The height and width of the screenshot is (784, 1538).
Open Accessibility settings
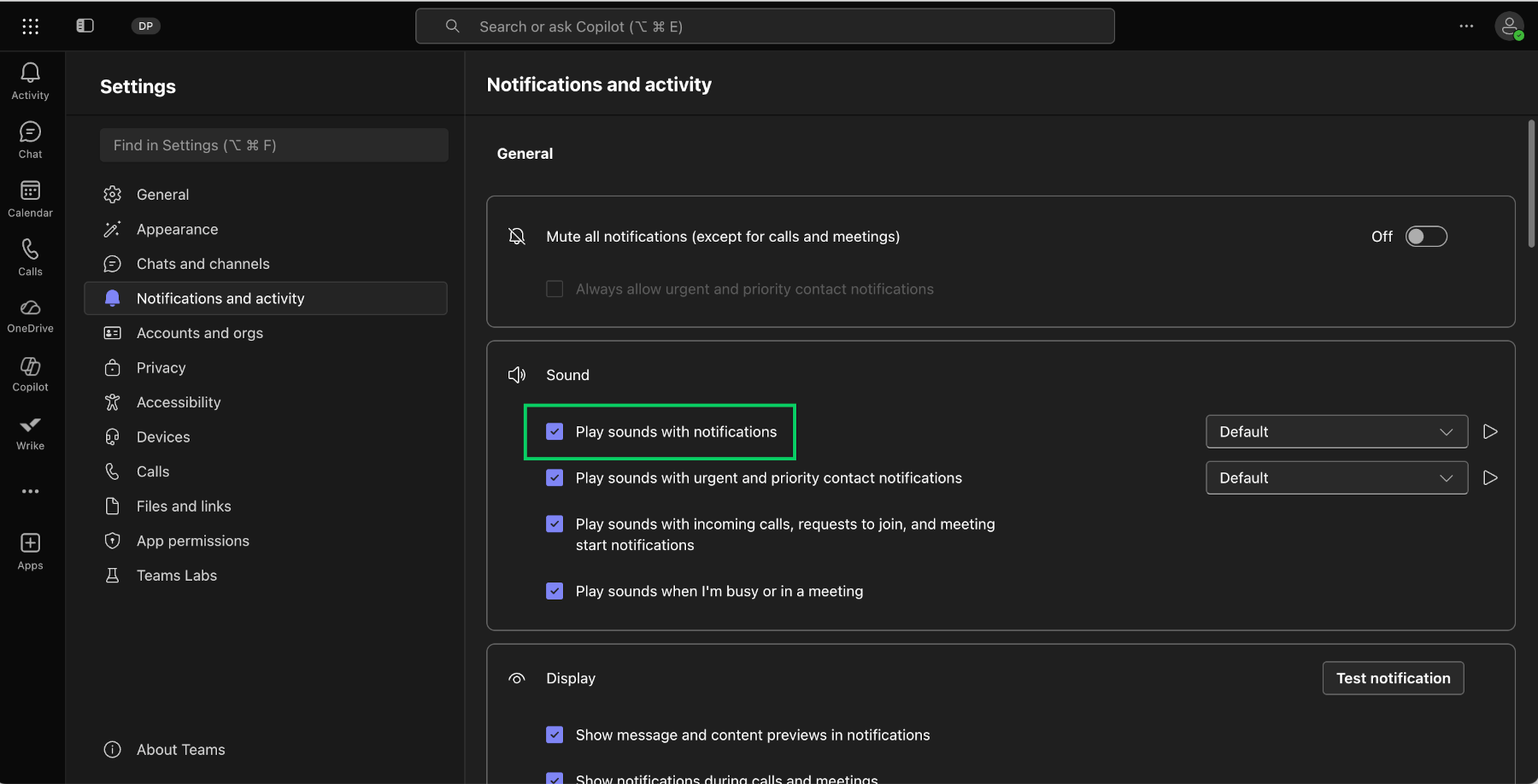(266, 402)
